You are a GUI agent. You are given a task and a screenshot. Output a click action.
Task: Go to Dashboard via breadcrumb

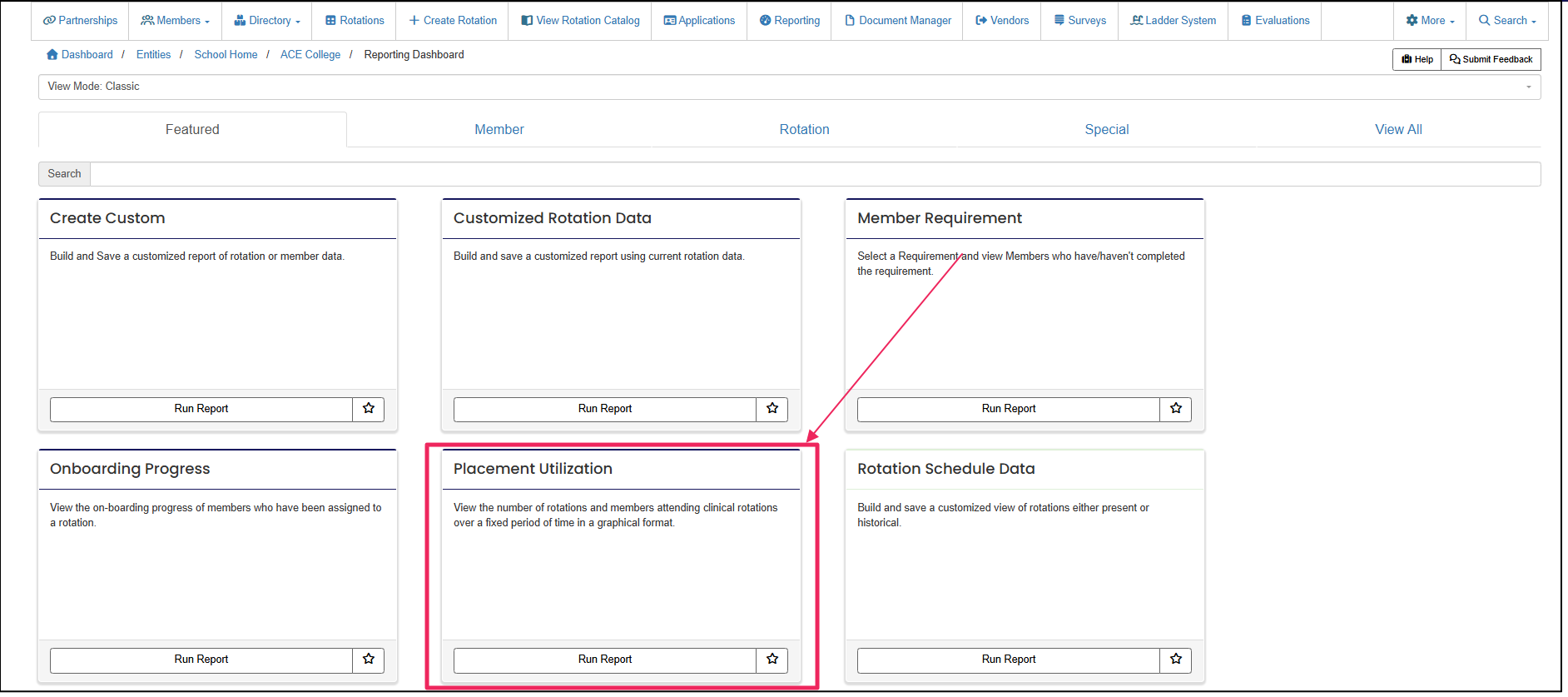[80, 55]
